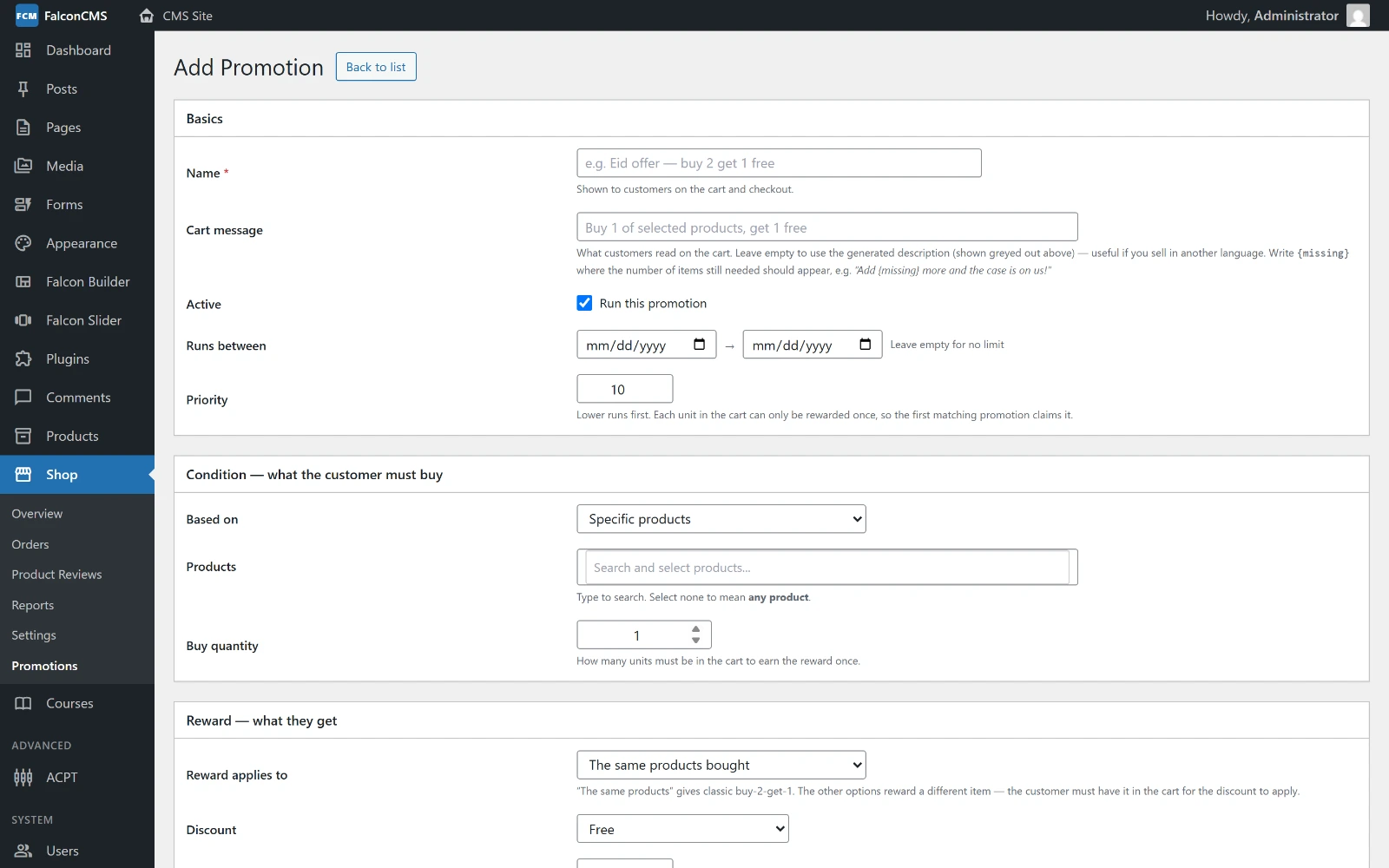Open the Based on dropdown
This screenshot has height=868, width=1389.
click(721, 519)
